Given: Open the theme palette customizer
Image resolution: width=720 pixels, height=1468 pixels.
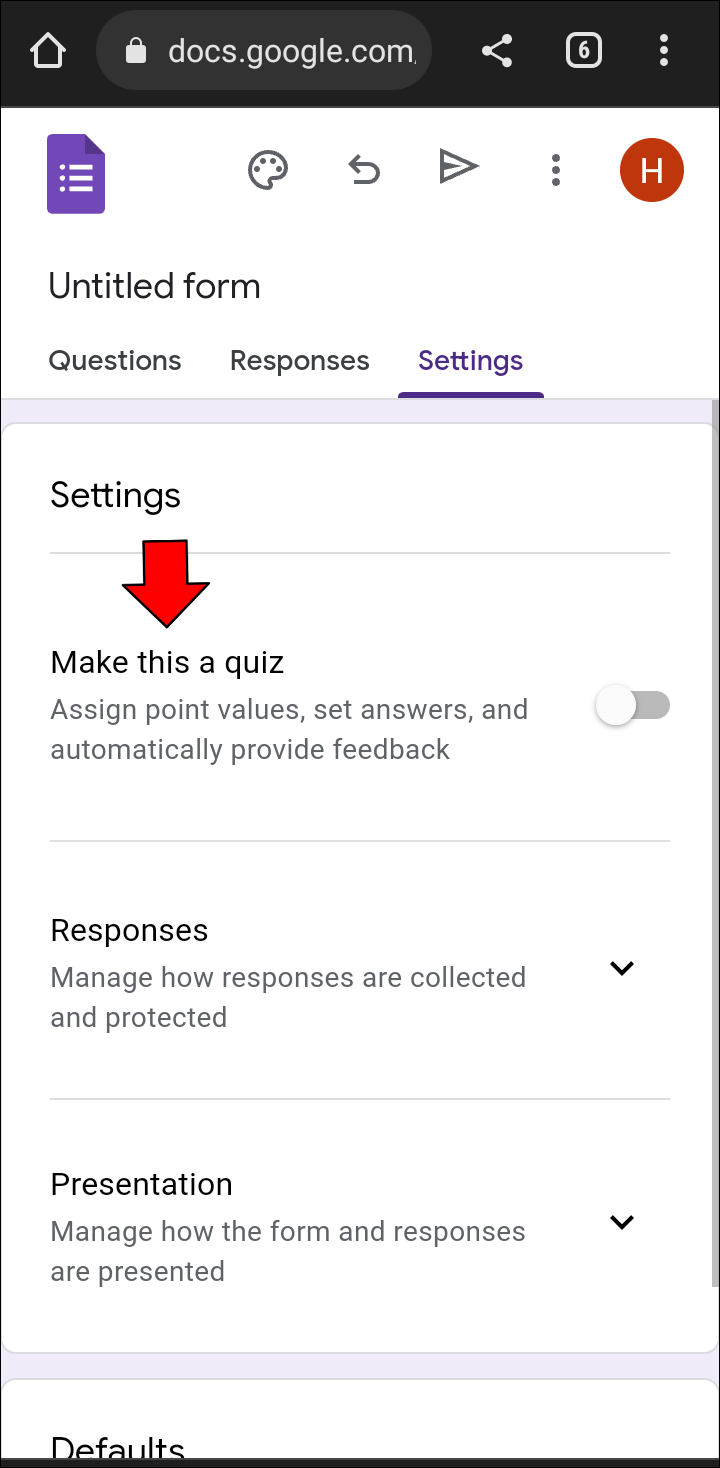Looking at the screenshot, I should [267, 170].
